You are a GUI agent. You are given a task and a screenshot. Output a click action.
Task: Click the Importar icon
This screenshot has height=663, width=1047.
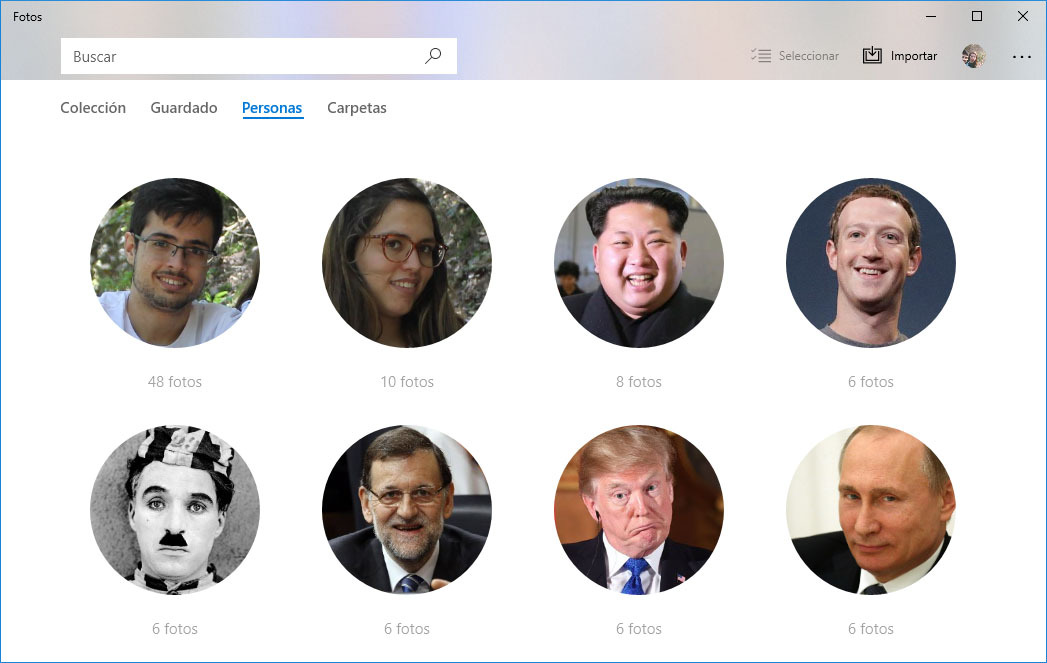coord(870,55)
